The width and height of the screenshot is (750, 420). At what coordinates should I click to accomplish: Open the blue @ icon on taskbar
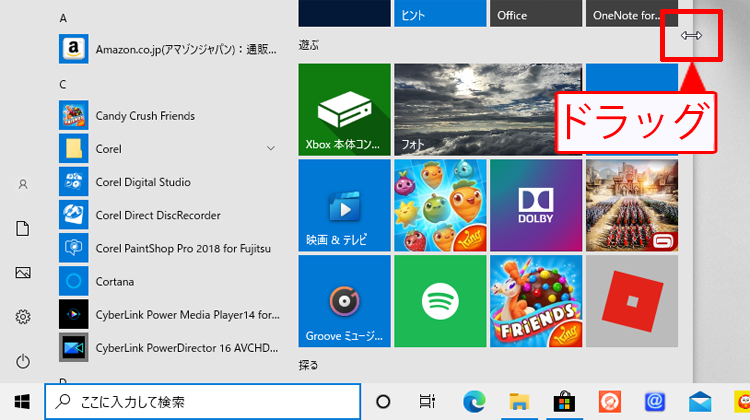tap(655, 402)
